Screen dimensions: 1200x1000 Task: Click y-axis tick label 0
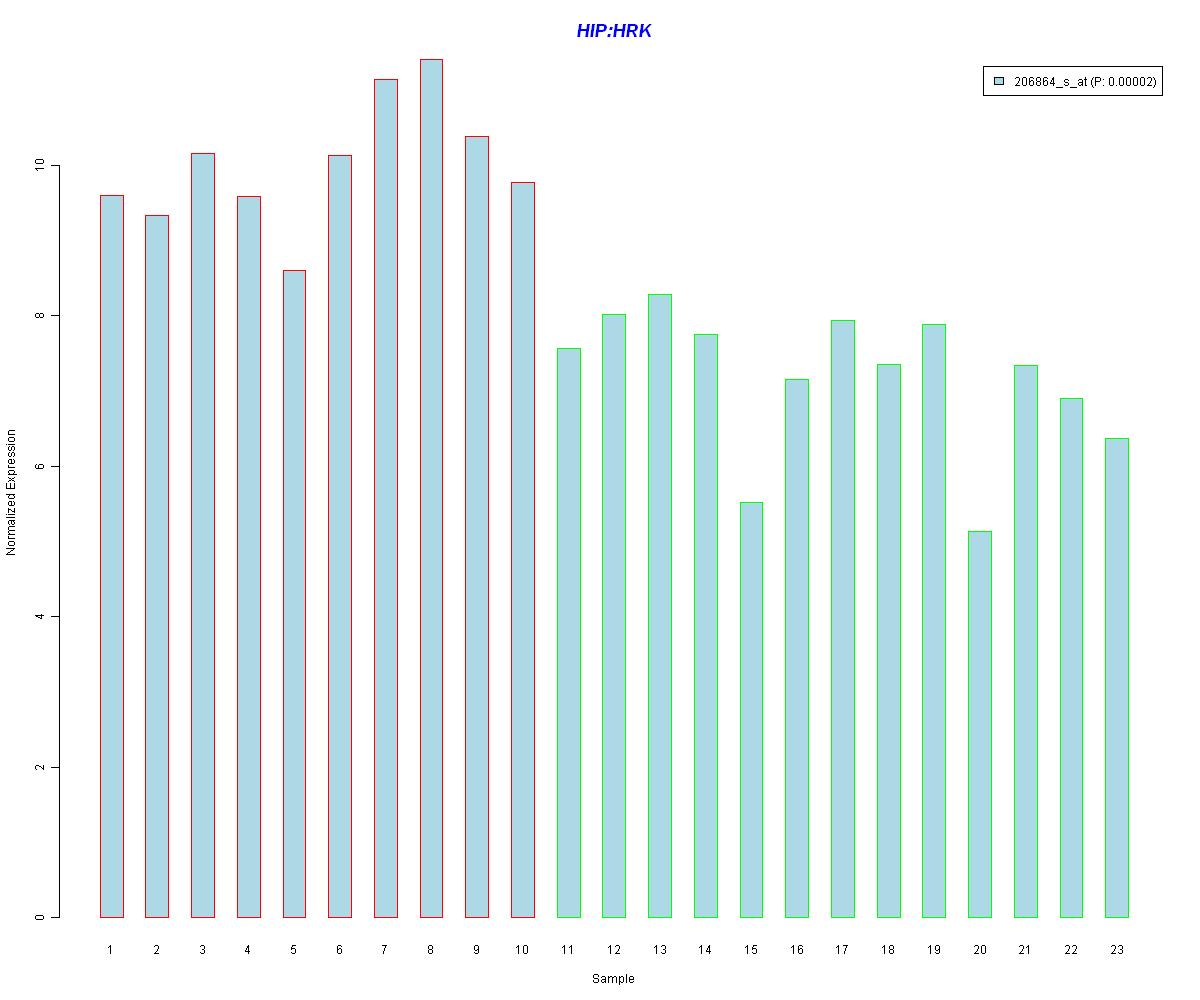[39, 917]
